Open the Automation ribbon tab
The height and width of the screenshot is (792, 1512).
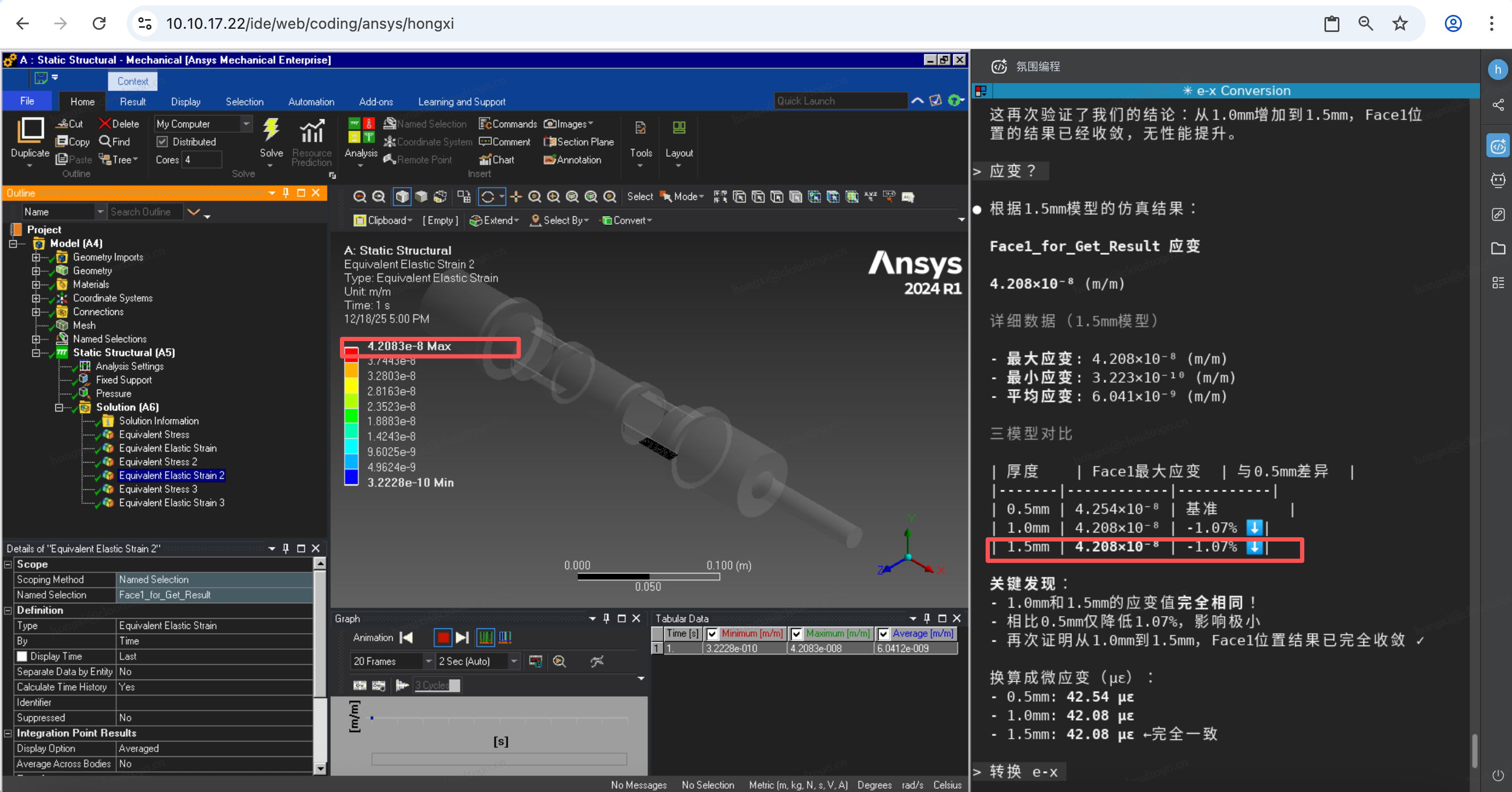click(x=311, y=102)
